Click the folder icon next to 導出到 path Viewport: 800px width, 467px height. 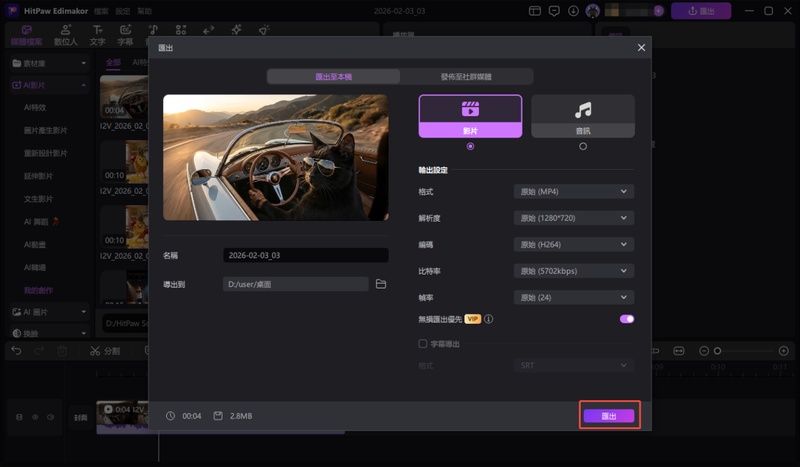(x=381, y=284)
